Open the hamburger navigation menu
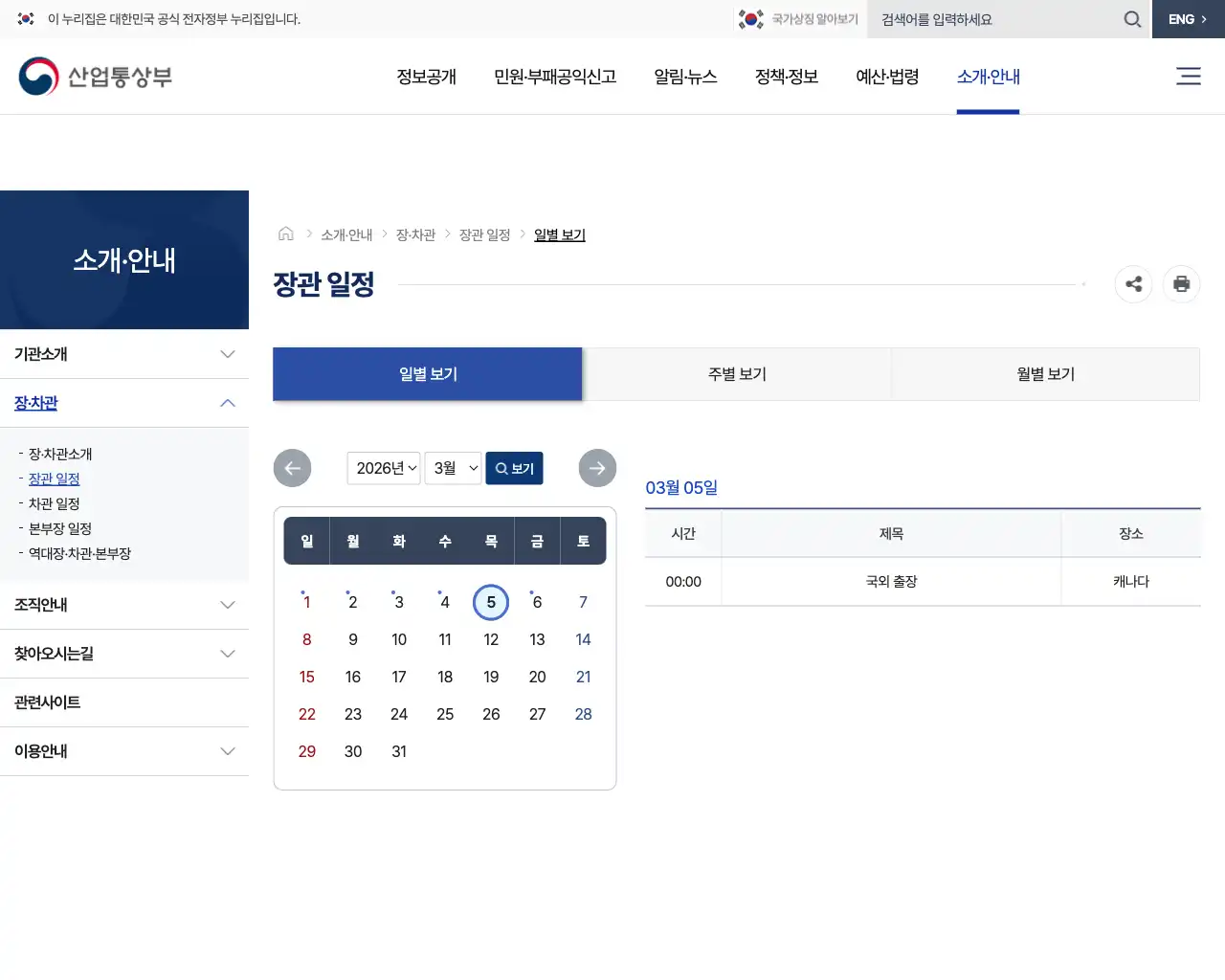Screen dimensions: 1225x980 pos(1188,76)
